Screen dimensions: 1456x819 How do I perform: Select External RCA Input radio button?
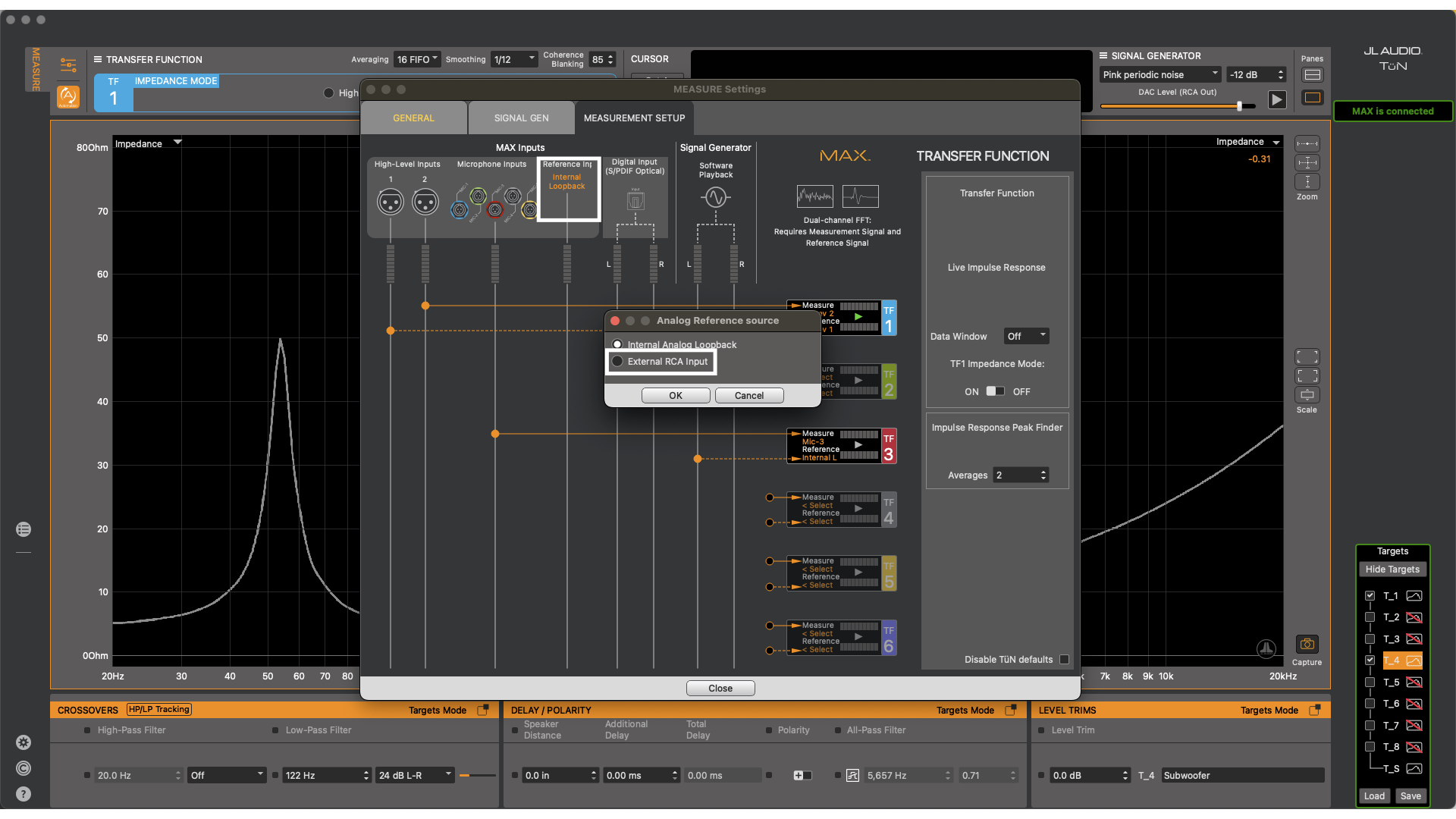point(617,362)
